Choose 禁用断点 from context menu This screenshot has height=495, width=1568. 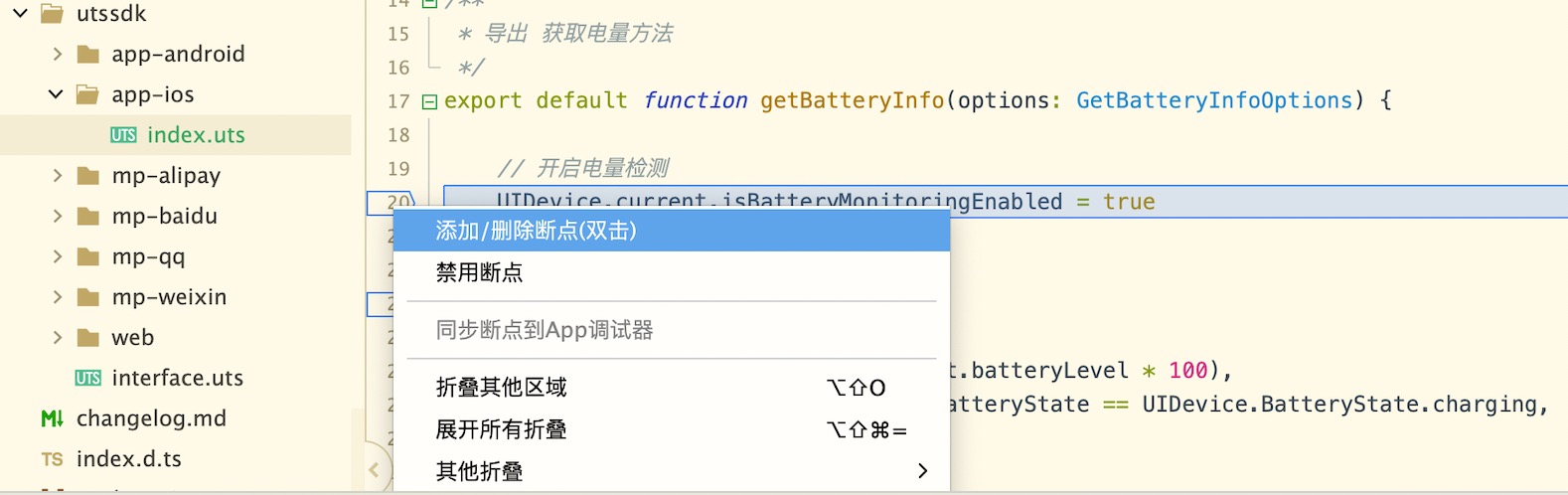[x=479, y=272]
